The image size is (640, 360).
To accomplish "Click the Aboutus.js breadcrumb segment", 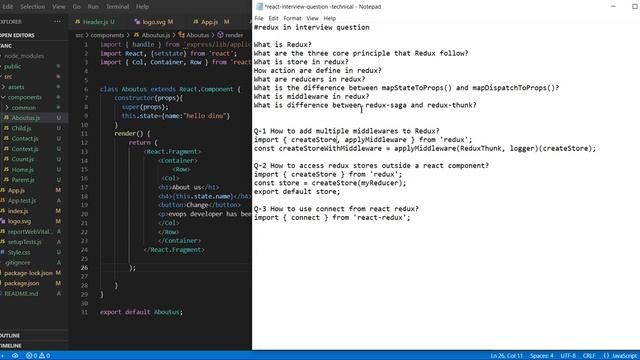I will (x=152, y=36).
